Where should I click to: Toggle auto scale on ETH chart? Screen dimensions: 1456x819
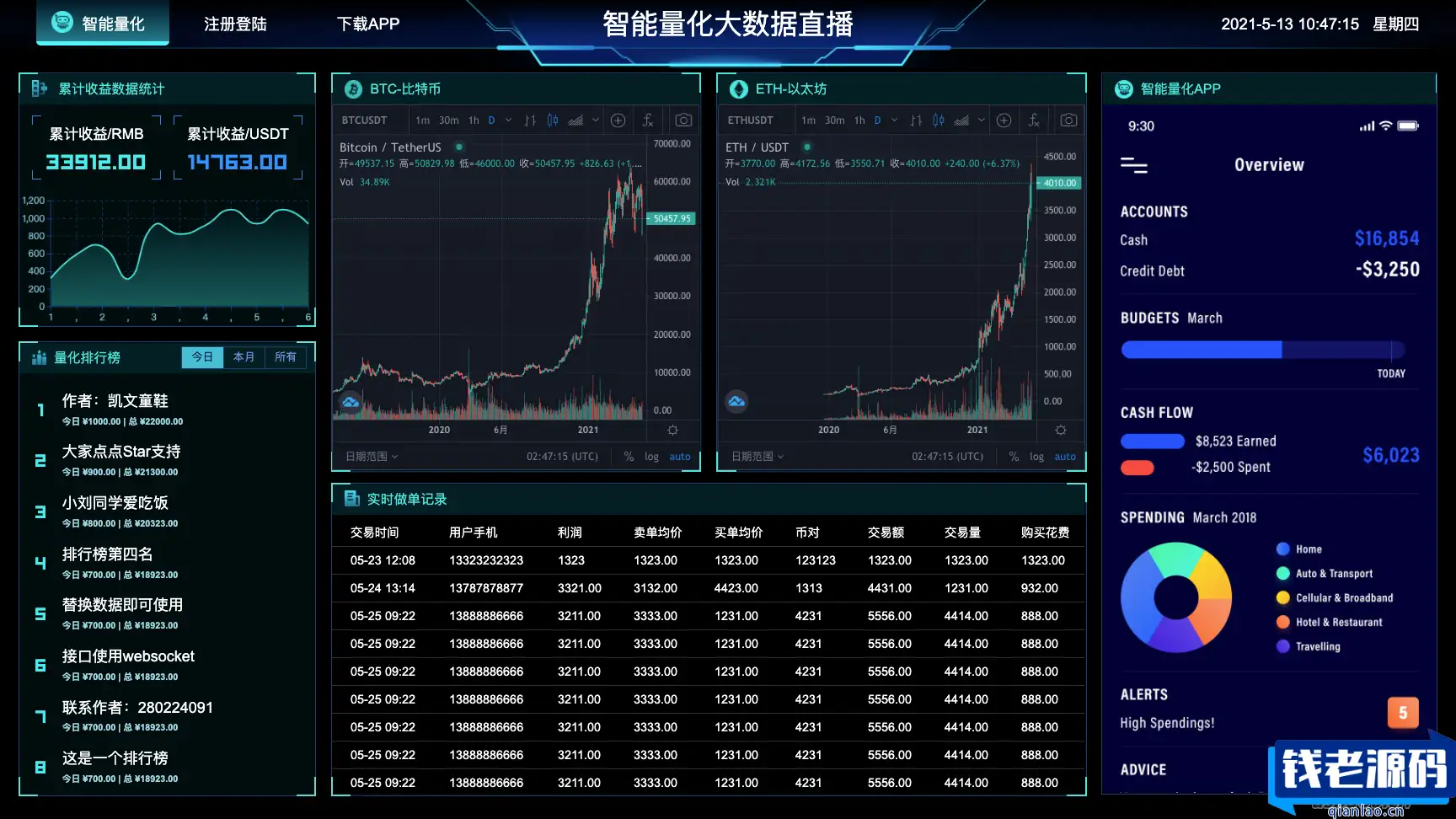(x=1065, y=457)
